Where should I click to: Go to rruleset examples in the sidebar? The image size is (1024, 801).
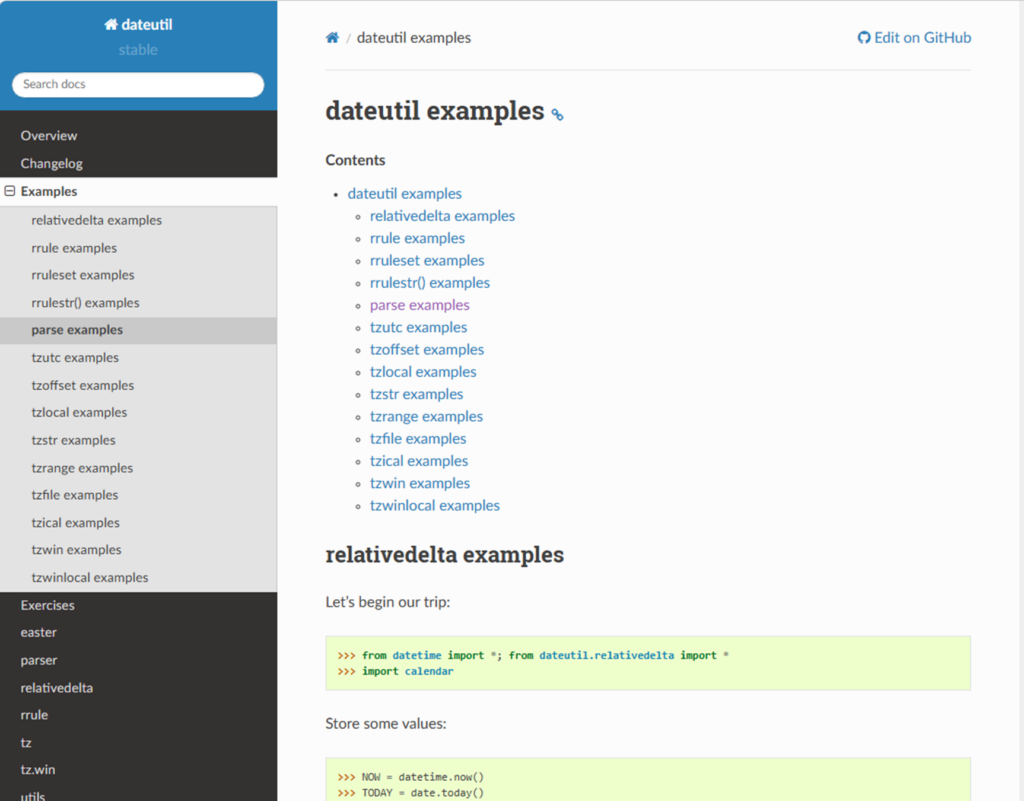pyautogui.click(x=83, y=275)
